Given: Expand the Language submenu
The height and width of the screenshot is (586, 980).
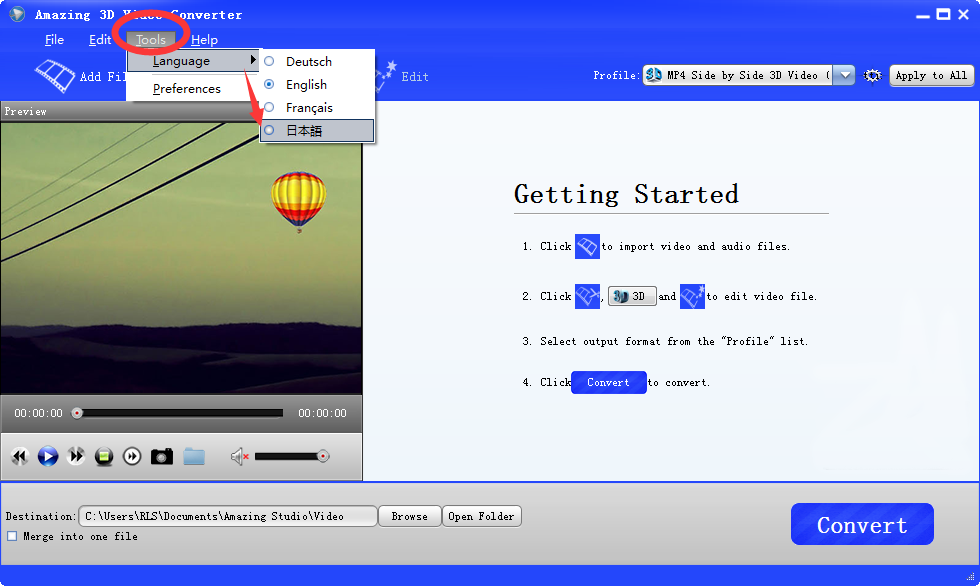Looking at the screenshot, I should (192, 61).
